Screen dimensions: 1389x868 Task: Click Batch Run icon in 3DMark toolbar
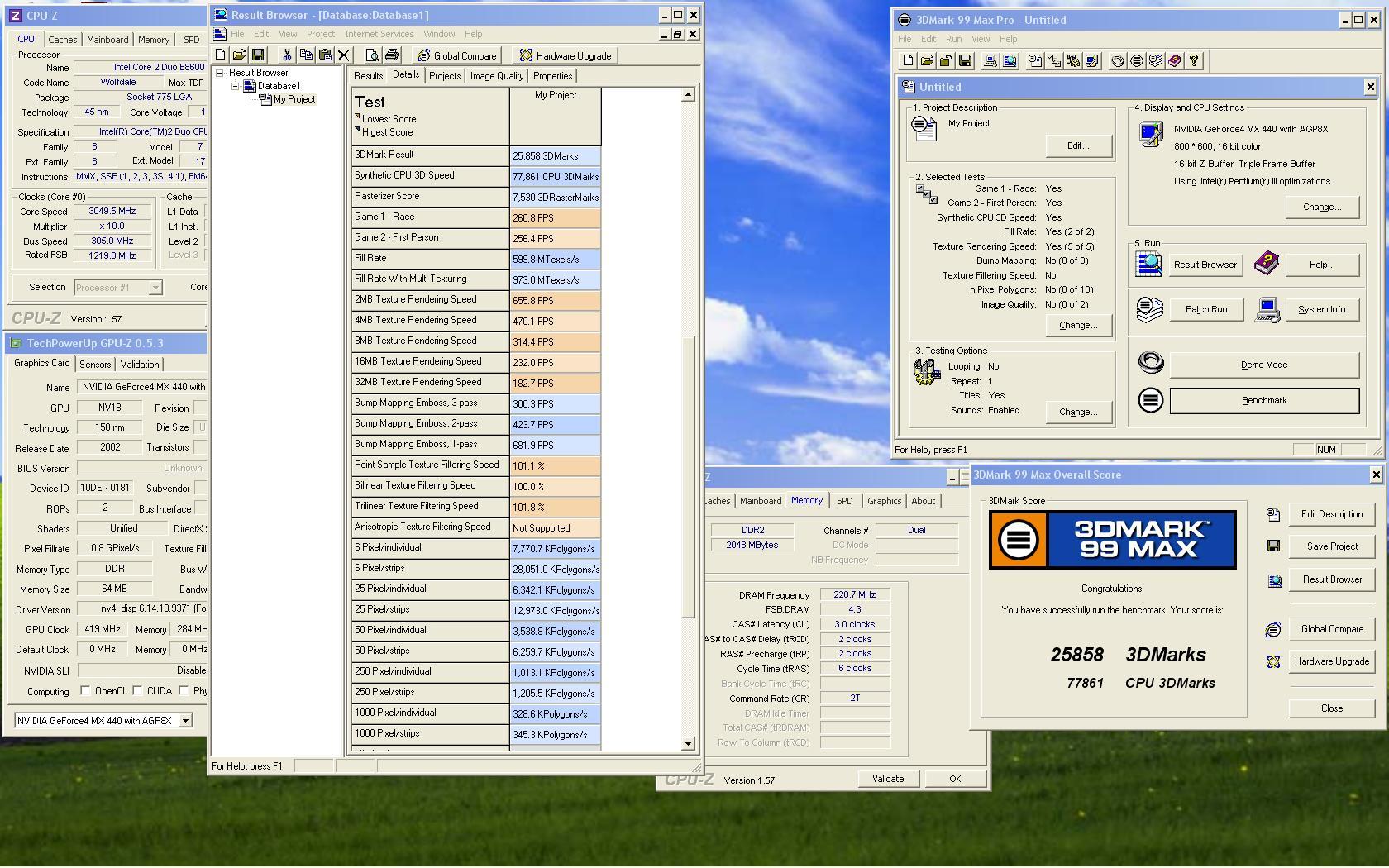click(1156, 60)
